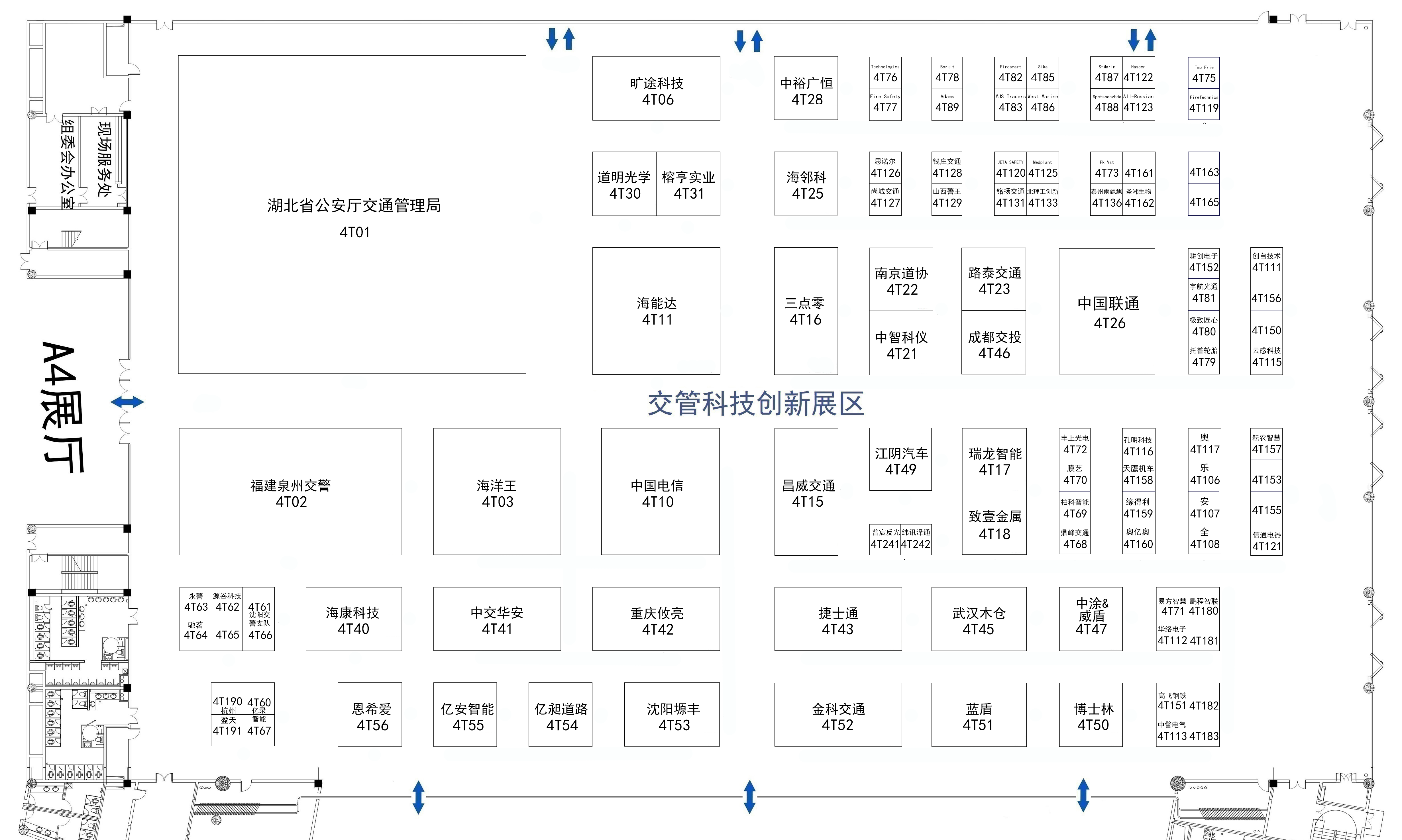Click the 武汉木仓 4T45 booth
Image resolution: width=1402 pixels, height=840 pixels.
pyautogui.click(x=979, y=619)
